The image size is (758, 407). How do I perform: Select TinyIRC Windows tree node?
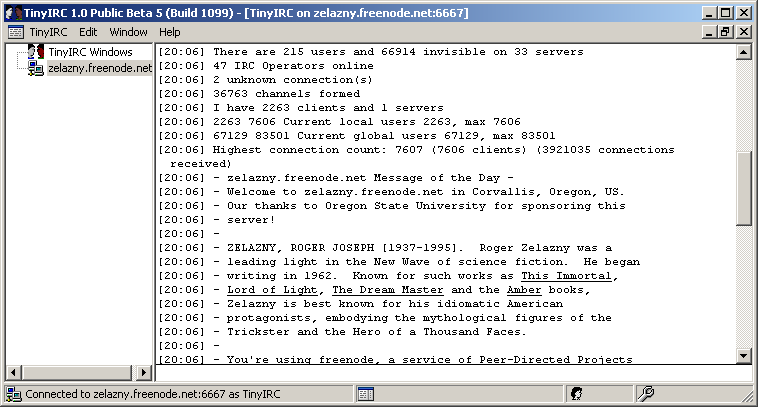(x=91, y=52)
